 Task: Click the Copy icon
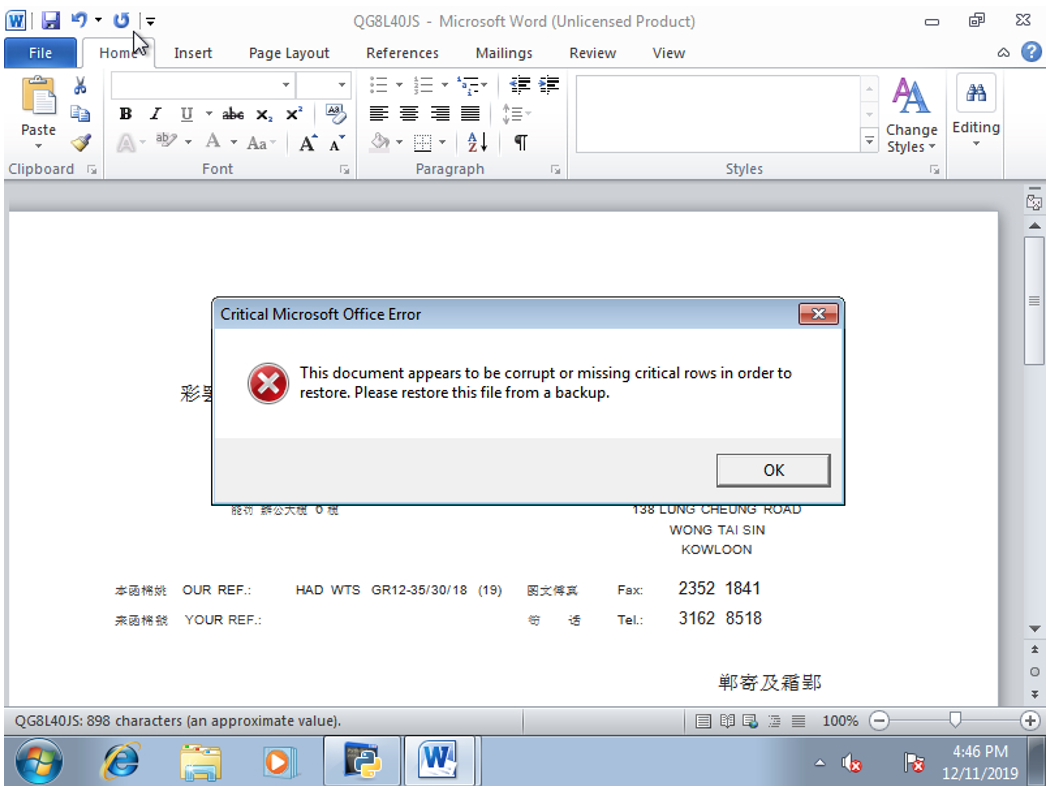pos(80,114)
